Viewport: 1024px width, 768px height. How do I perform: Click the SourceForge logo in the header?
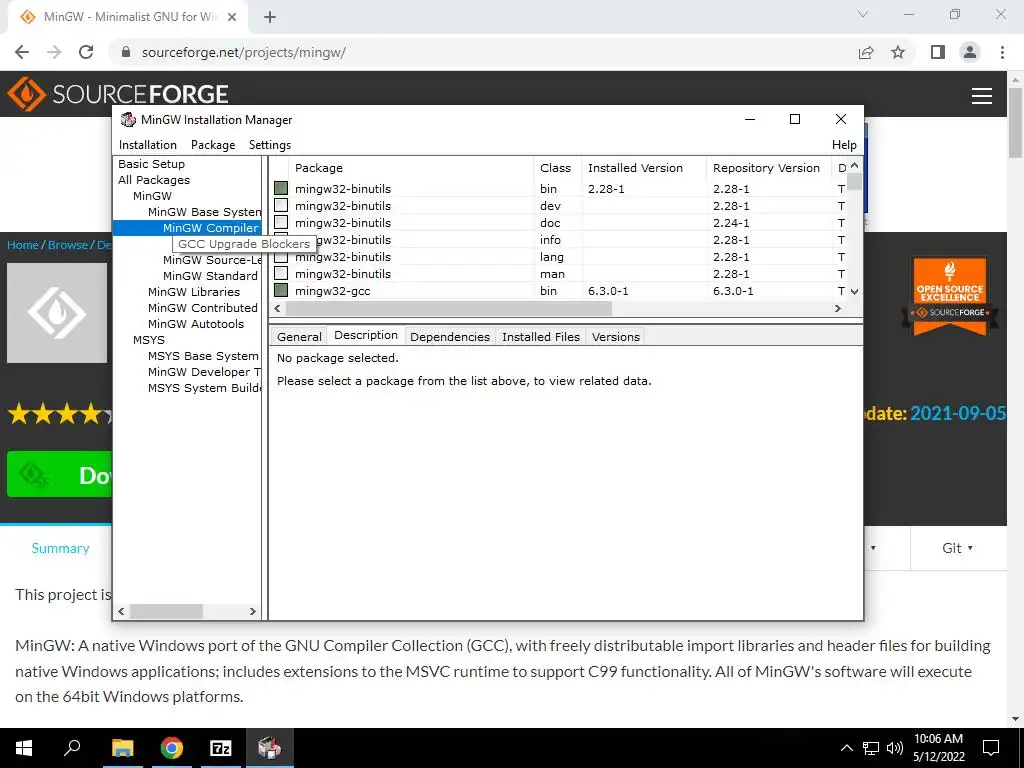pyautogui.click(x=118, y=93)
